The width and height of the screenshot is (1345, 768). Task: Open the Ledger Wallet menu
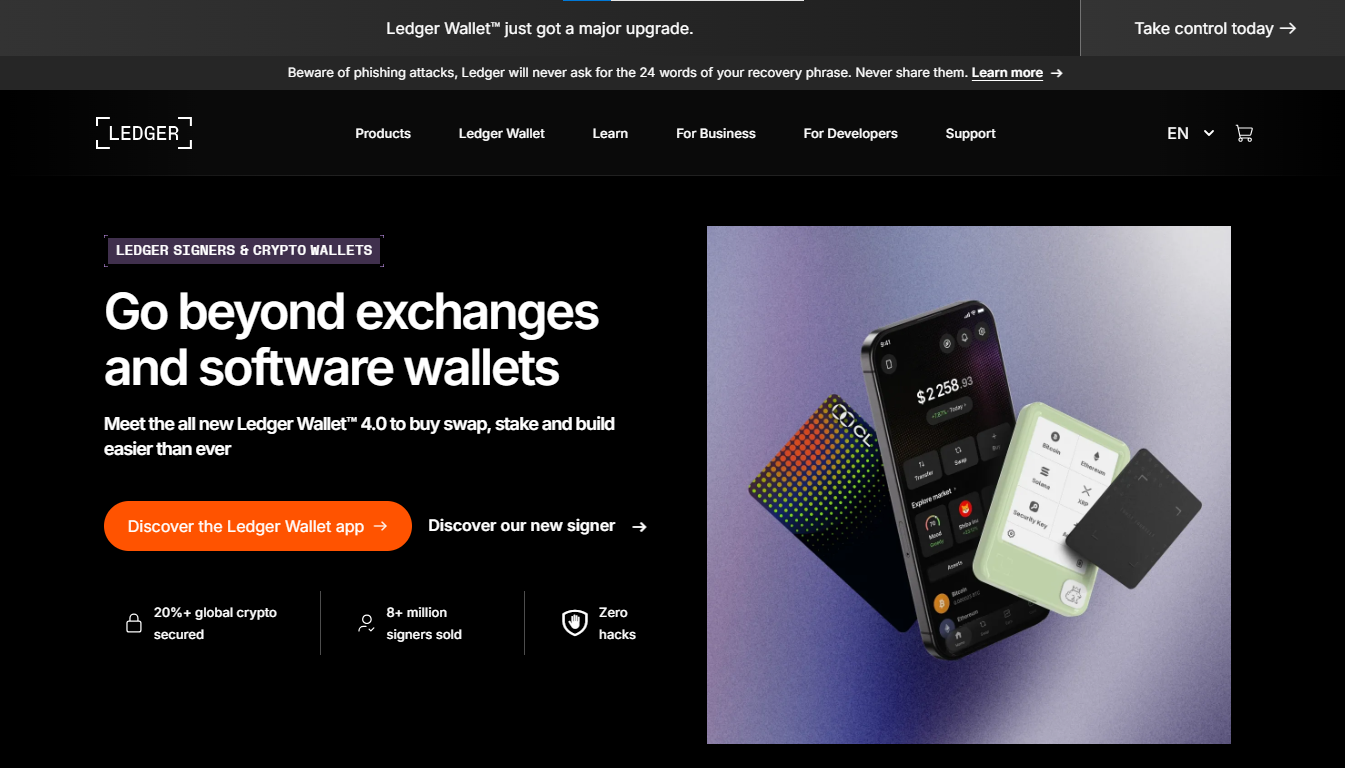pos(502,133)
